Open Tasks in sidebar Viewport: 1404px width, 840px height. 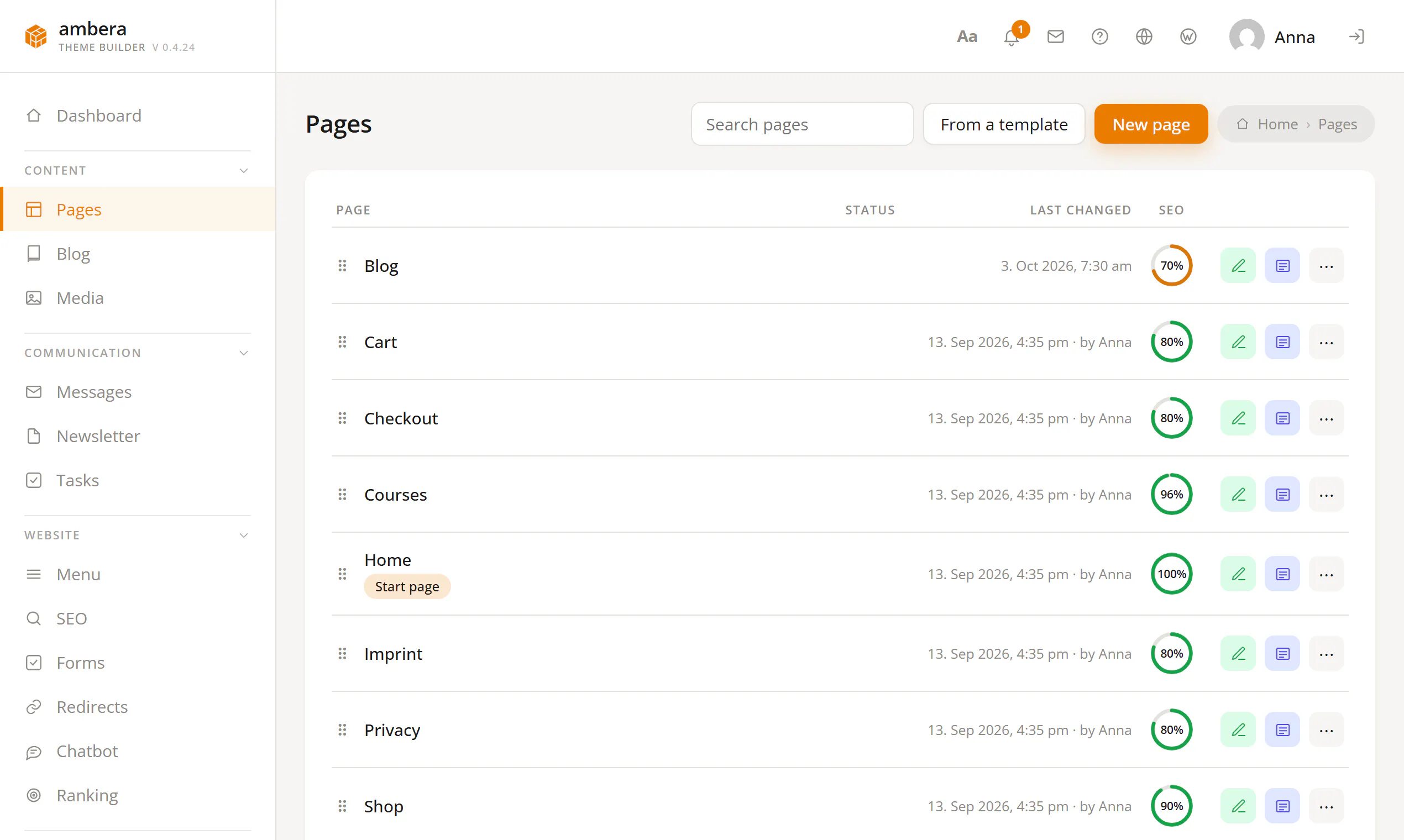[x=137, y=480]
